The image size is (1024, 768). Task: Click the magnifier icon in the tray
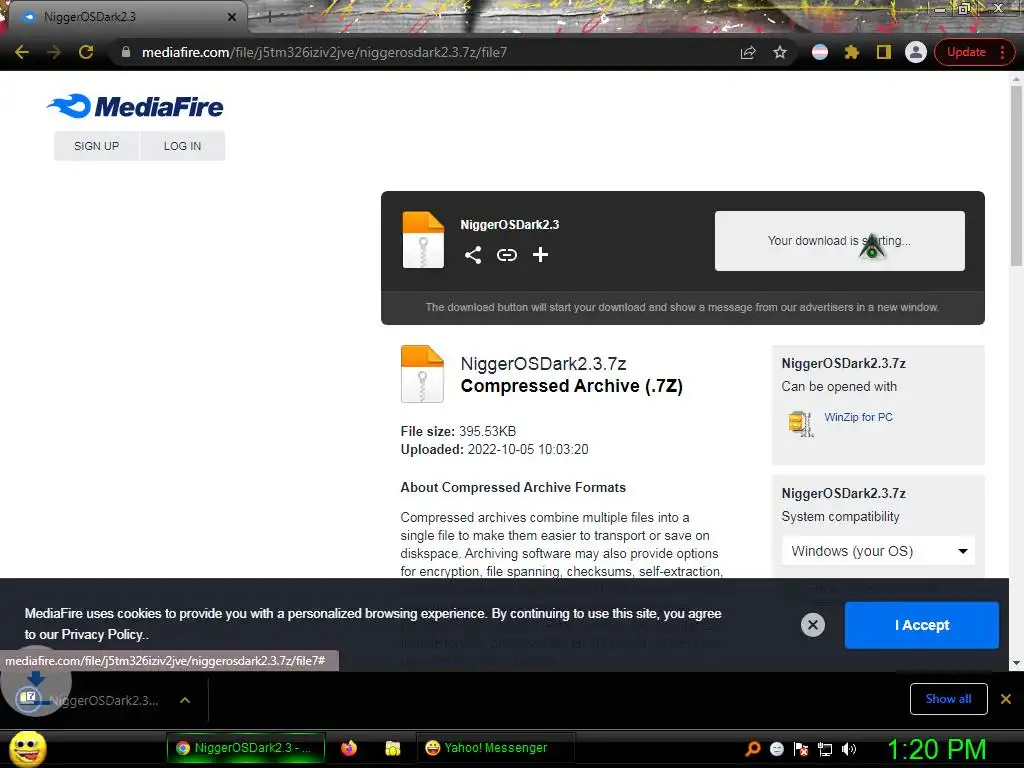(x=753, y=748)
